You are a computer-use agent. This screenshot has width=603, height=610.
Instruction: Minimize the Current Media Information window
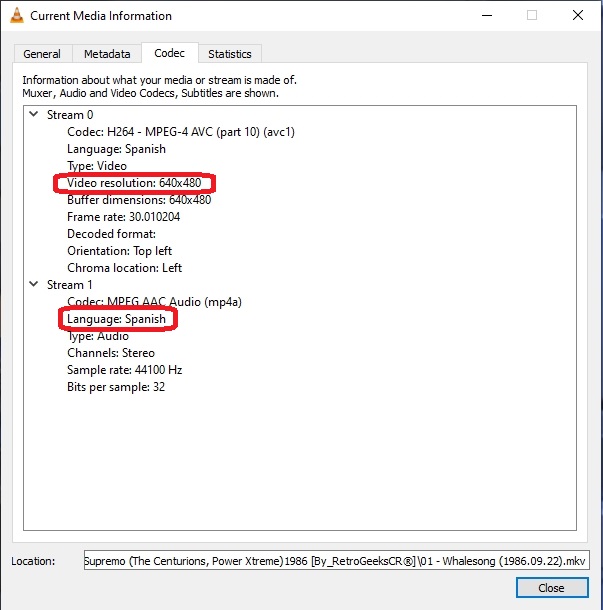point(487,16)
